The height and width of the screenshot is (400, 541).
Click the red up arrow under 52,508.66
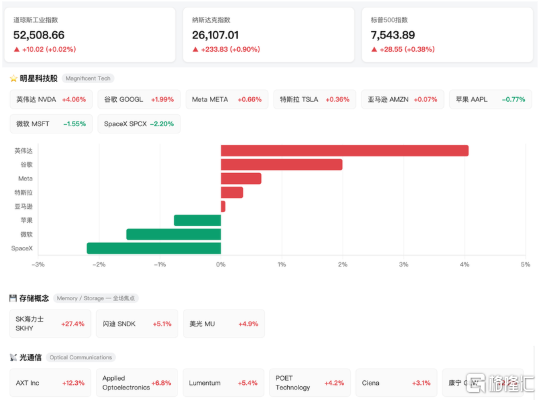point(17,50)
